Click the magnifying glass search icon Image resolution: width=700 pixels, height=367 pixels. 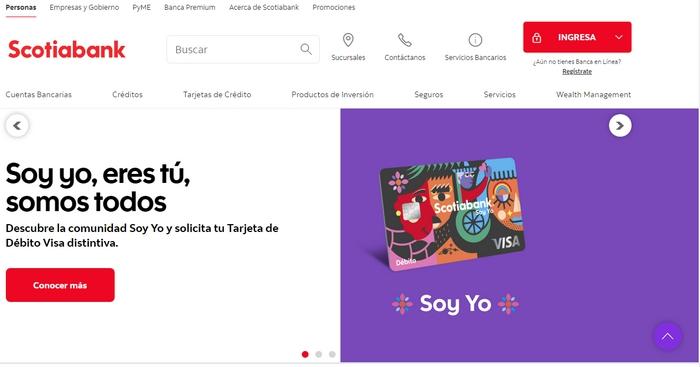coord(306,49)
